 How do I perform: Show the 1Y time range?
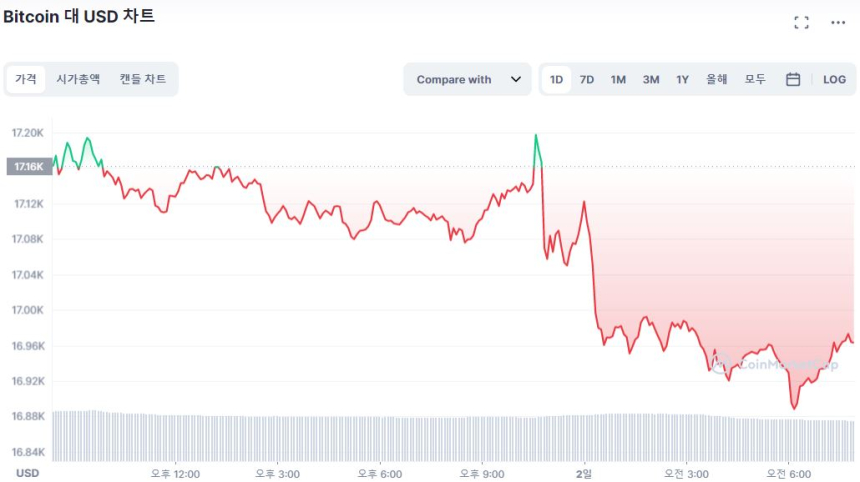pyautogui.click(x=682, y=80)
